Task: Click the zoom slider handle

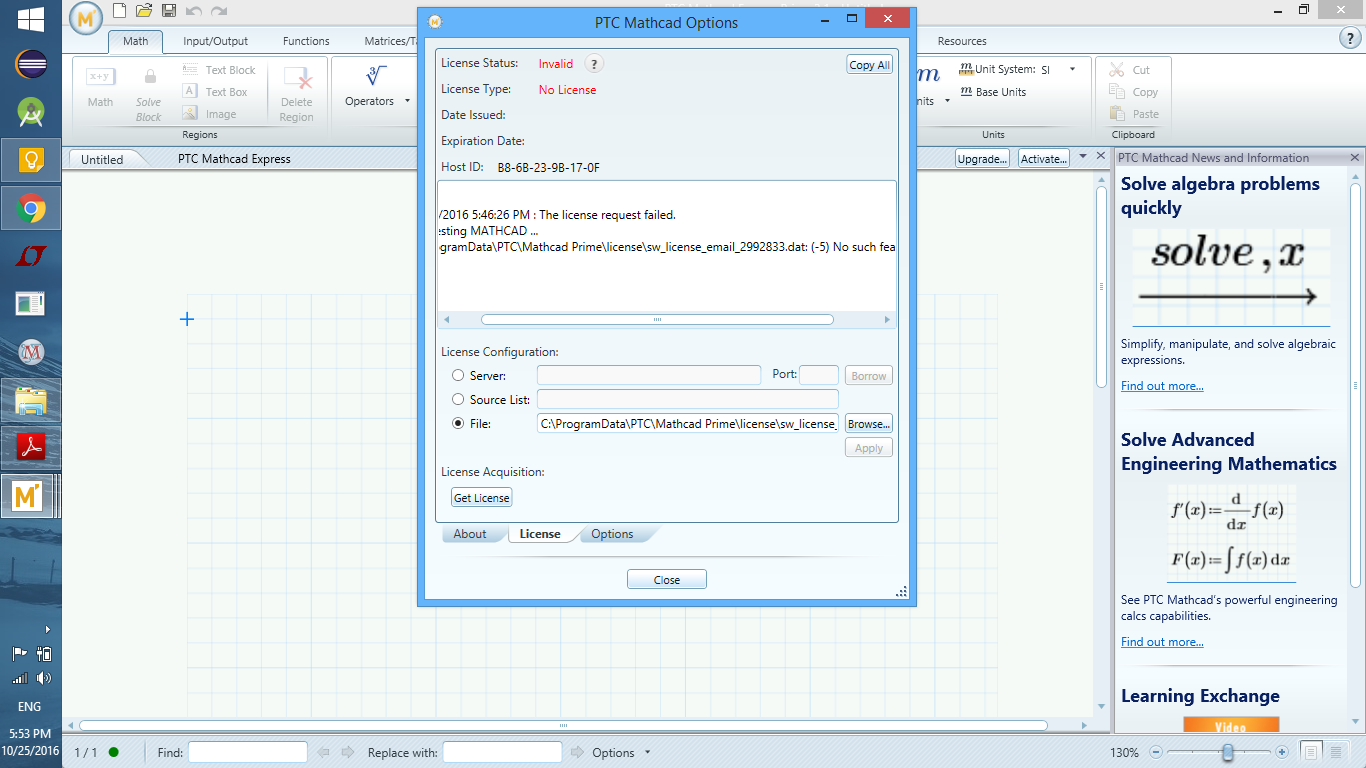Action: 1228,752
